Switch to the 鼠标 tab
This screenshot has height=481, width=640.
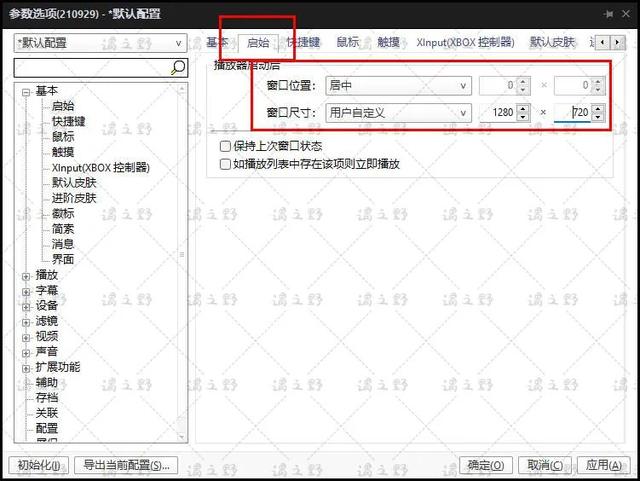point(348,42)
